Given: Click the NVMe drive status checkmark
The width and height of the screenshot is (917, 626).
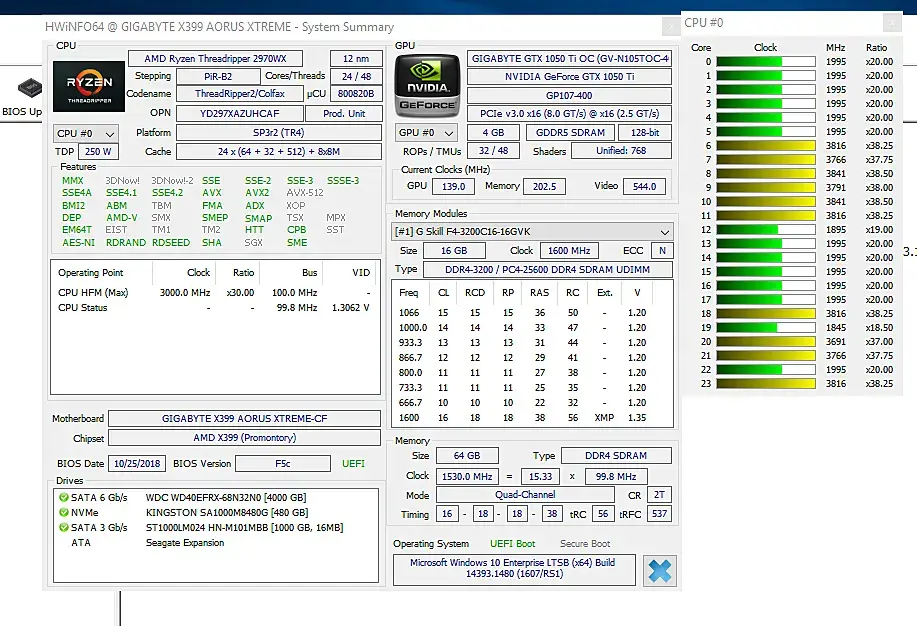Looking at the screenshot, I should click(x=63, y=513).
